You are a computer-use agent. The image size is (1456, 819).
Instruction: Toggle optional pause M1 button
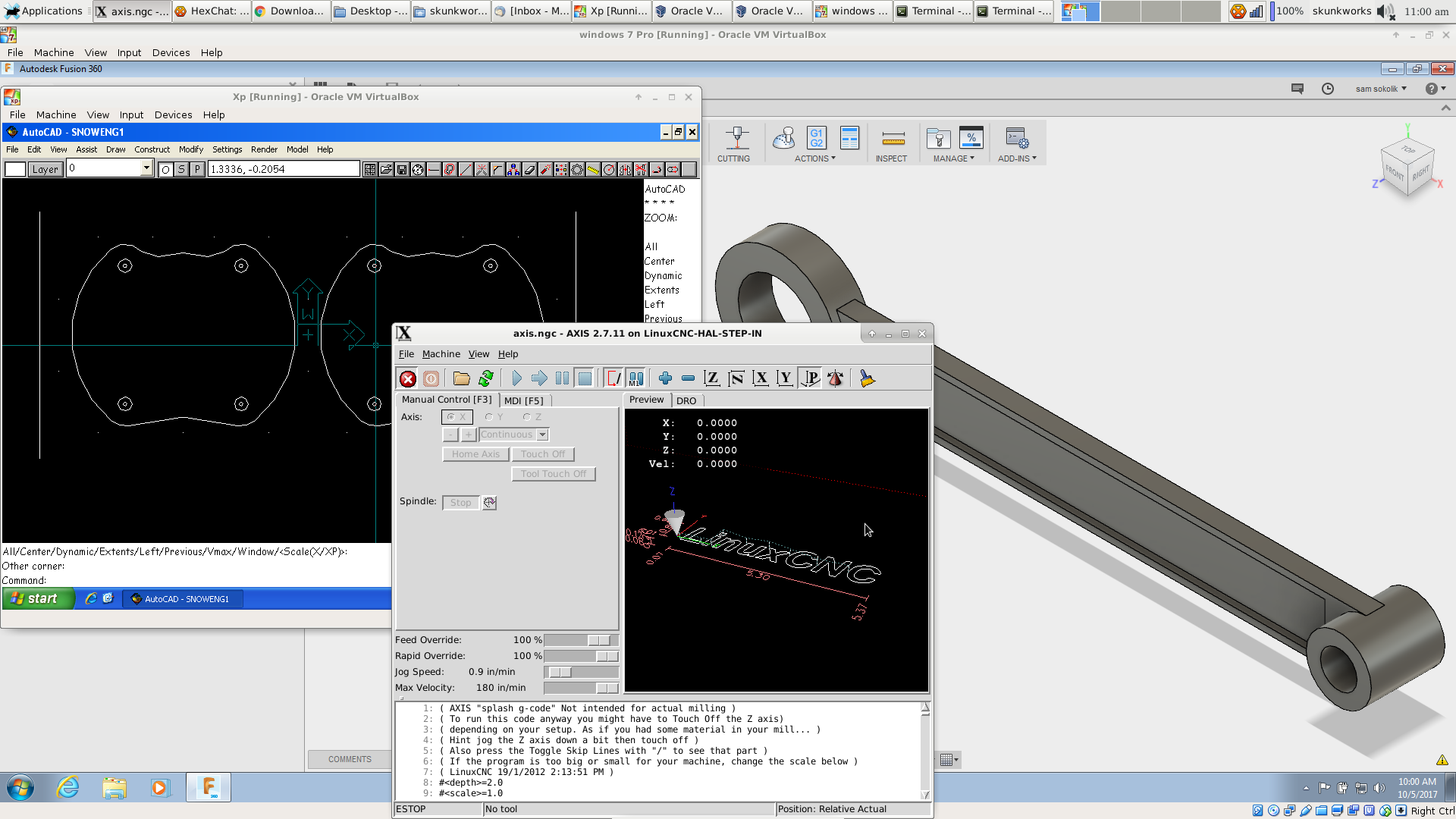(635, 378)
